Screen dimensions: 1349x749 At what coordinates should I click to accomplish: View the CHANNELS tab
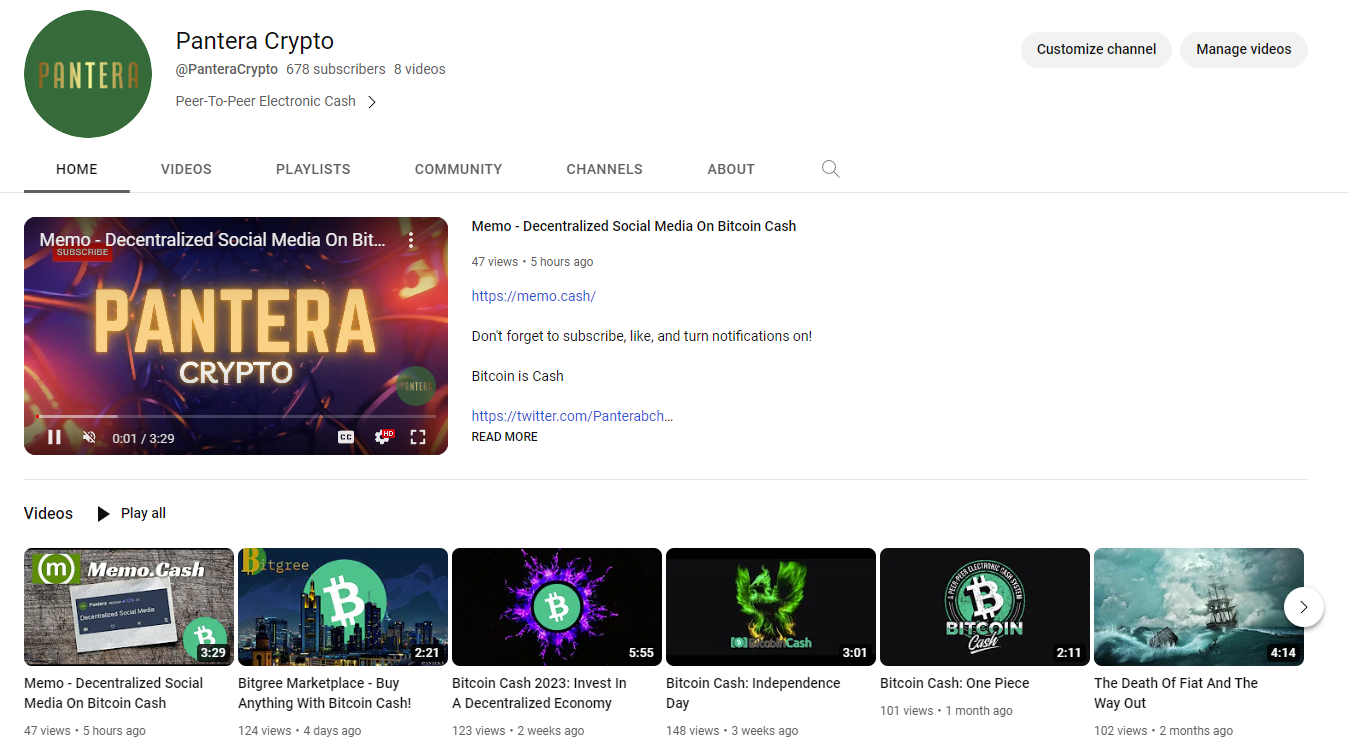pyautogui.click(x=604, y=169)
